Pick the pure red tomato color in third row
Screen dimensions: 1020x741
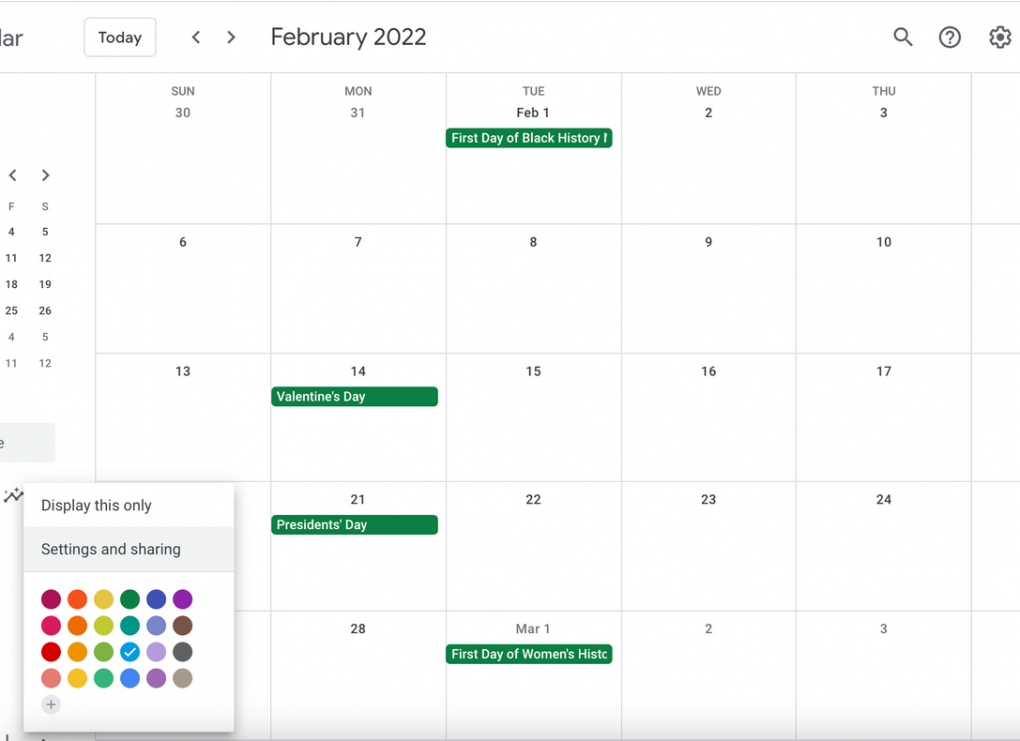(51, 651)
